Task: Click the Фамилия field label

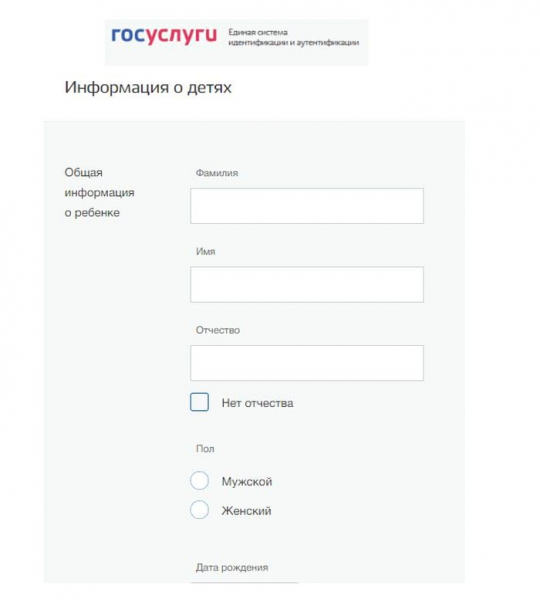Action: [x=217, y=173]
